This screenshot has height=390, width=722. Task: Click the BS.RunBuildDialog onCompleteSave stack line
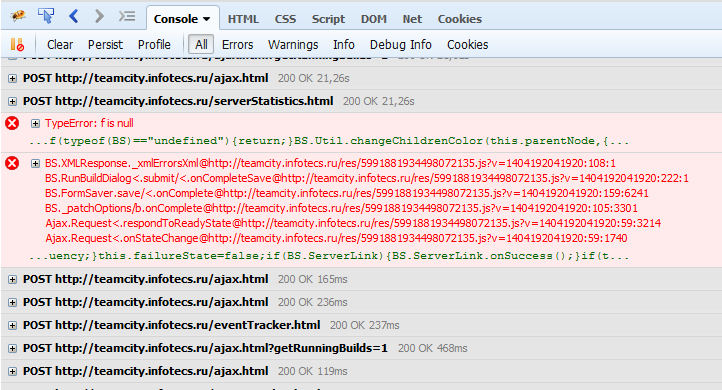tap(367, 178)
